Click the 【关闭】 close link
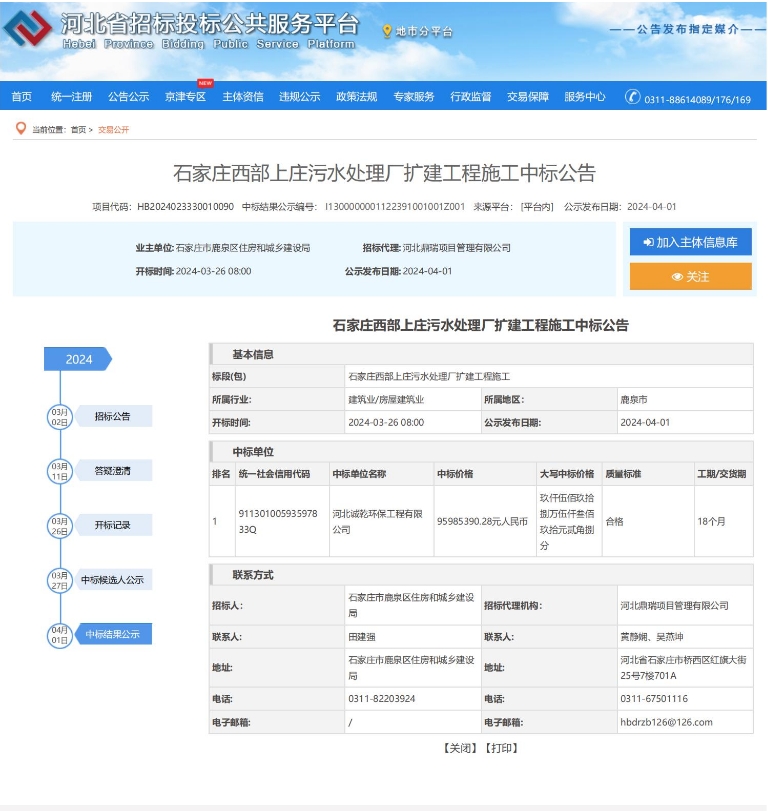 pos(460,748)
